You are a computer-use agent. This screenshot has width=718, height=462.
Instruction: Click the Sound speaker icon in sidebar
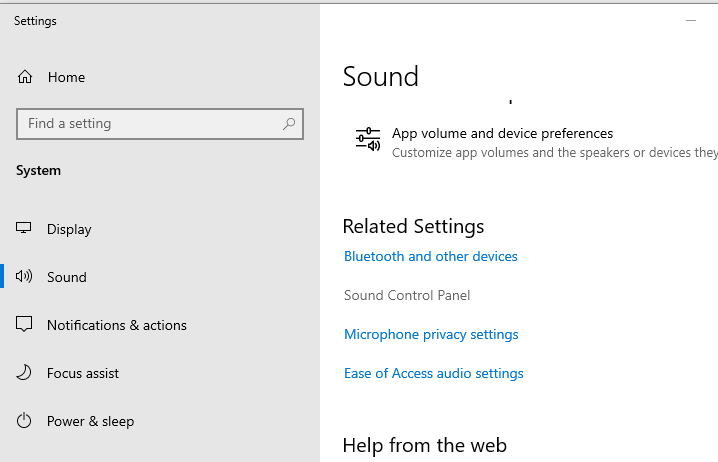pyautogui.click(x=24, y=276)
